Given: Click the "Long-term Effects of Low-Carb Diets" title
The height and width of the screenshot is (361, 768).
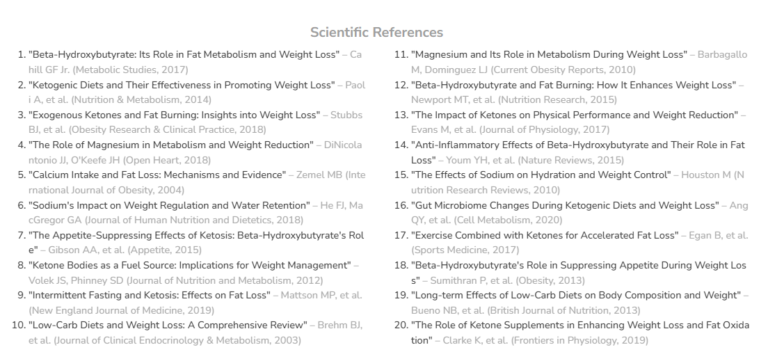Looking at the screenshot, I should pos(576,295).
